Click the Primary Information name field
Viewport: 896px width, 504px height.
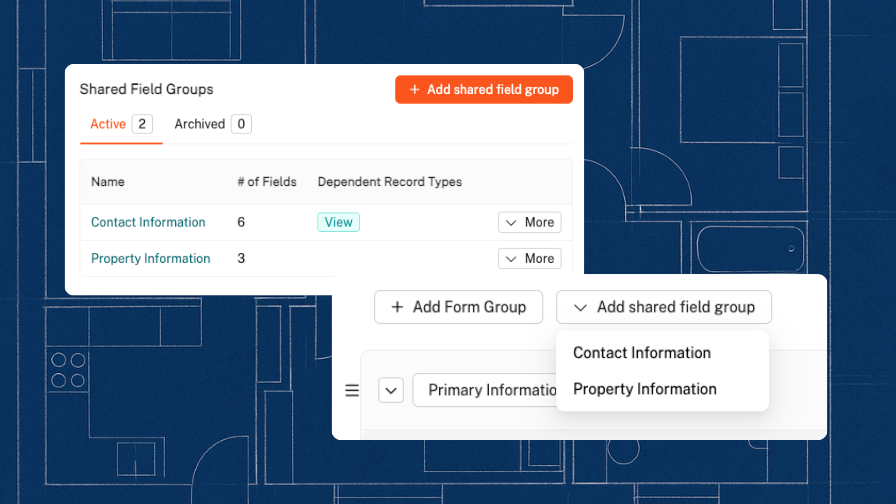pyautogui.click(x=487, y=391)
